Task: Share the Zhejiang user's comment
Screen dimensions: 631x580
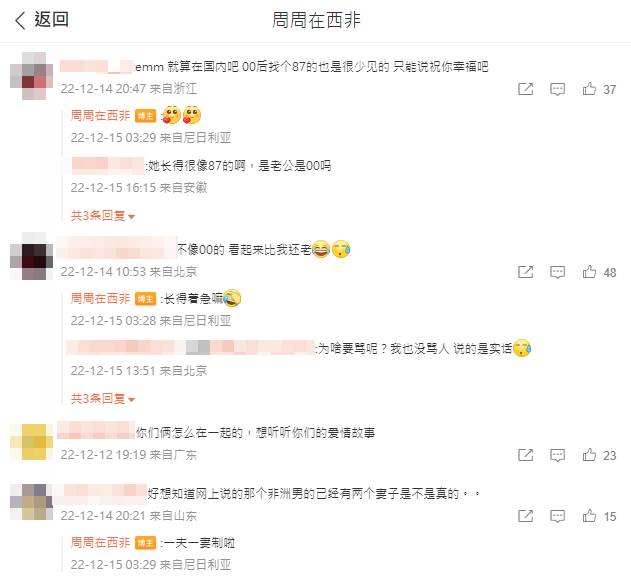Action: [x=526, y=89]
